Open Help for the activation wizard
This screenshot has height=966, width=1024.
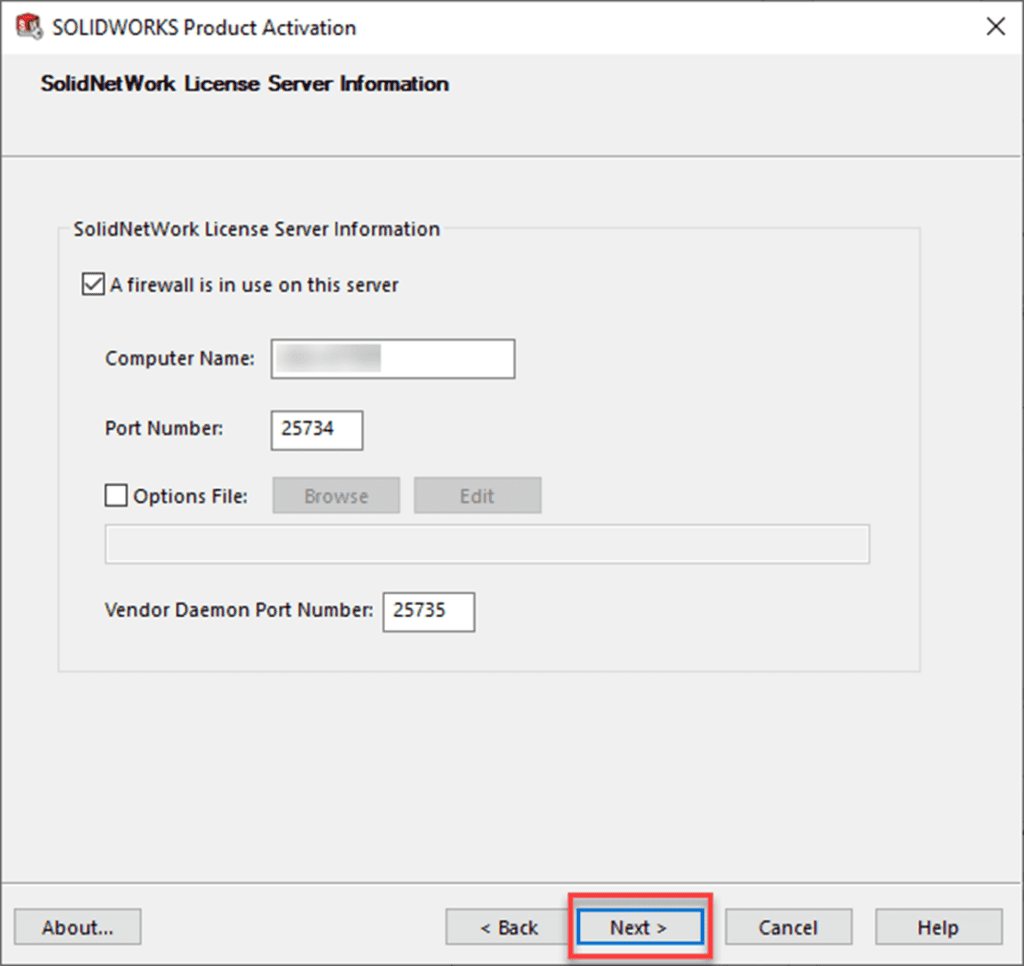point(938,926)
